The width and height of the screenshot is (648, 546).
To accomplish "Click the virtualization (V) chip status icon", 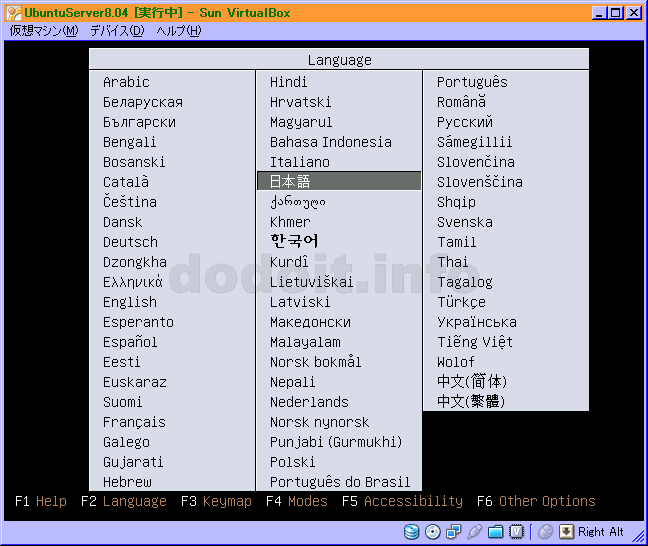I will click(517, 532).
